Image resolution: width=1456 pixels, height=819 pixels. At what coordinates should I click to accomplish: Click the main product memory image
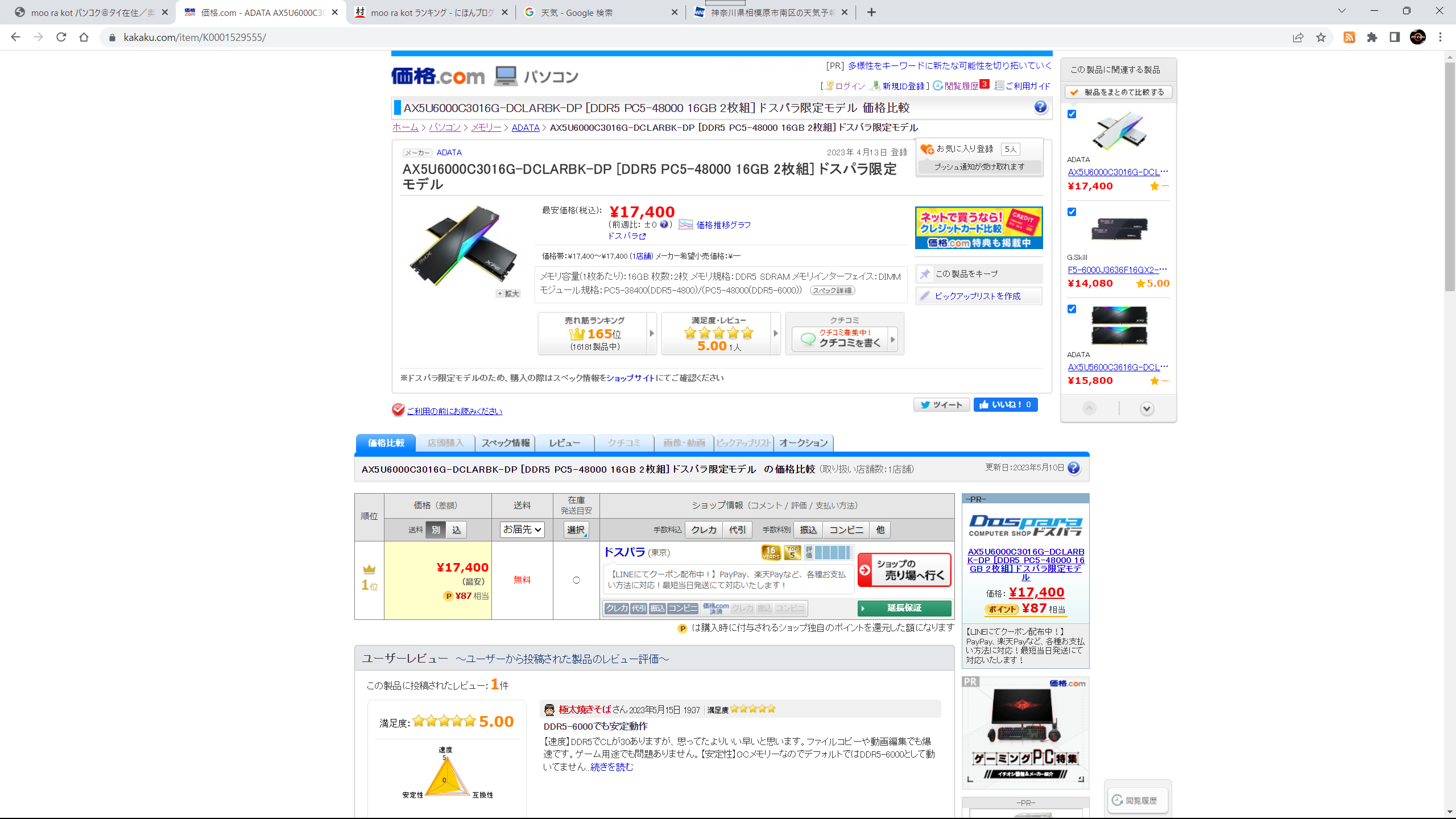point(464,246)
